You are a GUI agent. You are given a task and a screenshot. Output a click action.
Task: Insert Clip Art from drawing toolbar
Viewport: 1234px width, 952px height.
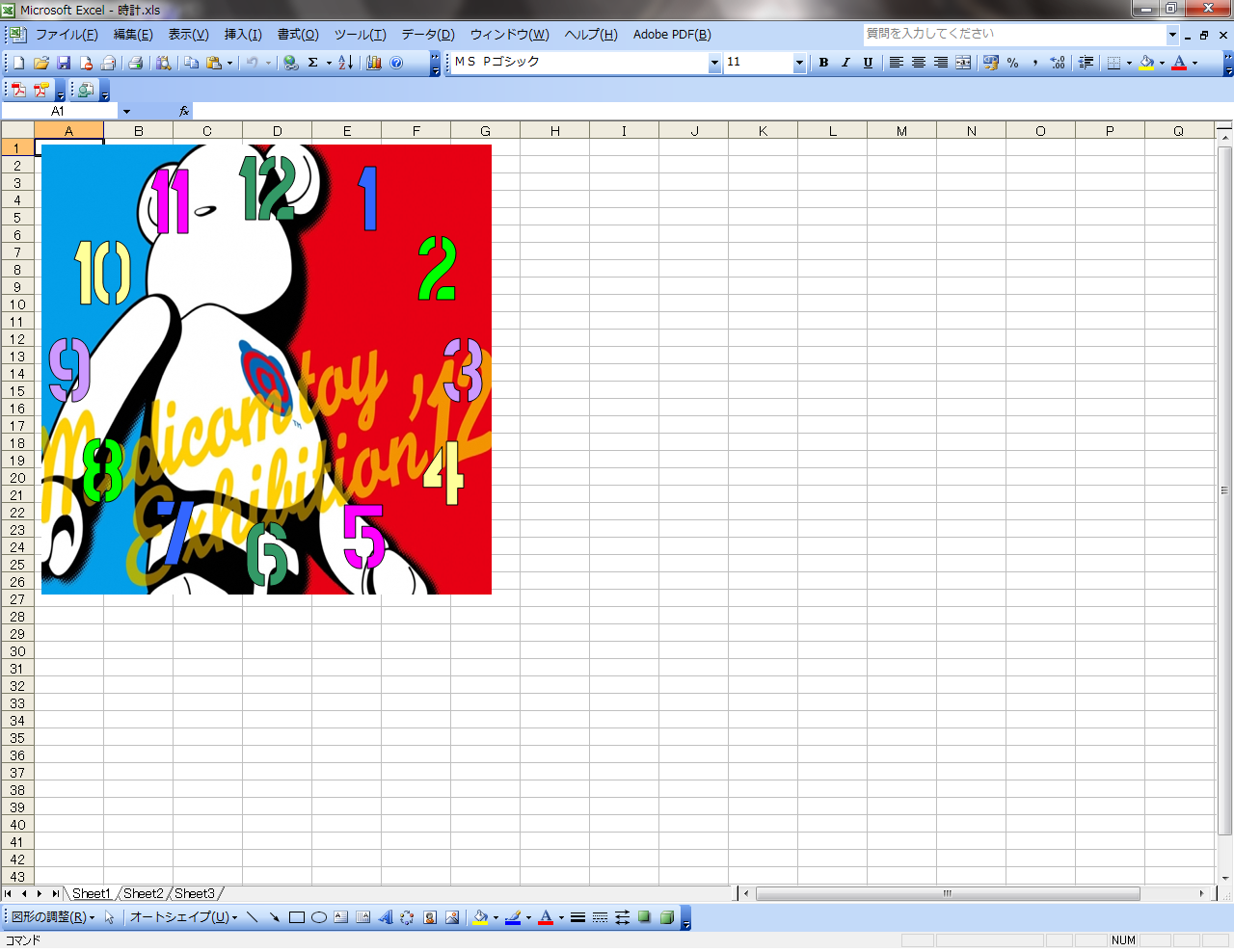(430, 917)
